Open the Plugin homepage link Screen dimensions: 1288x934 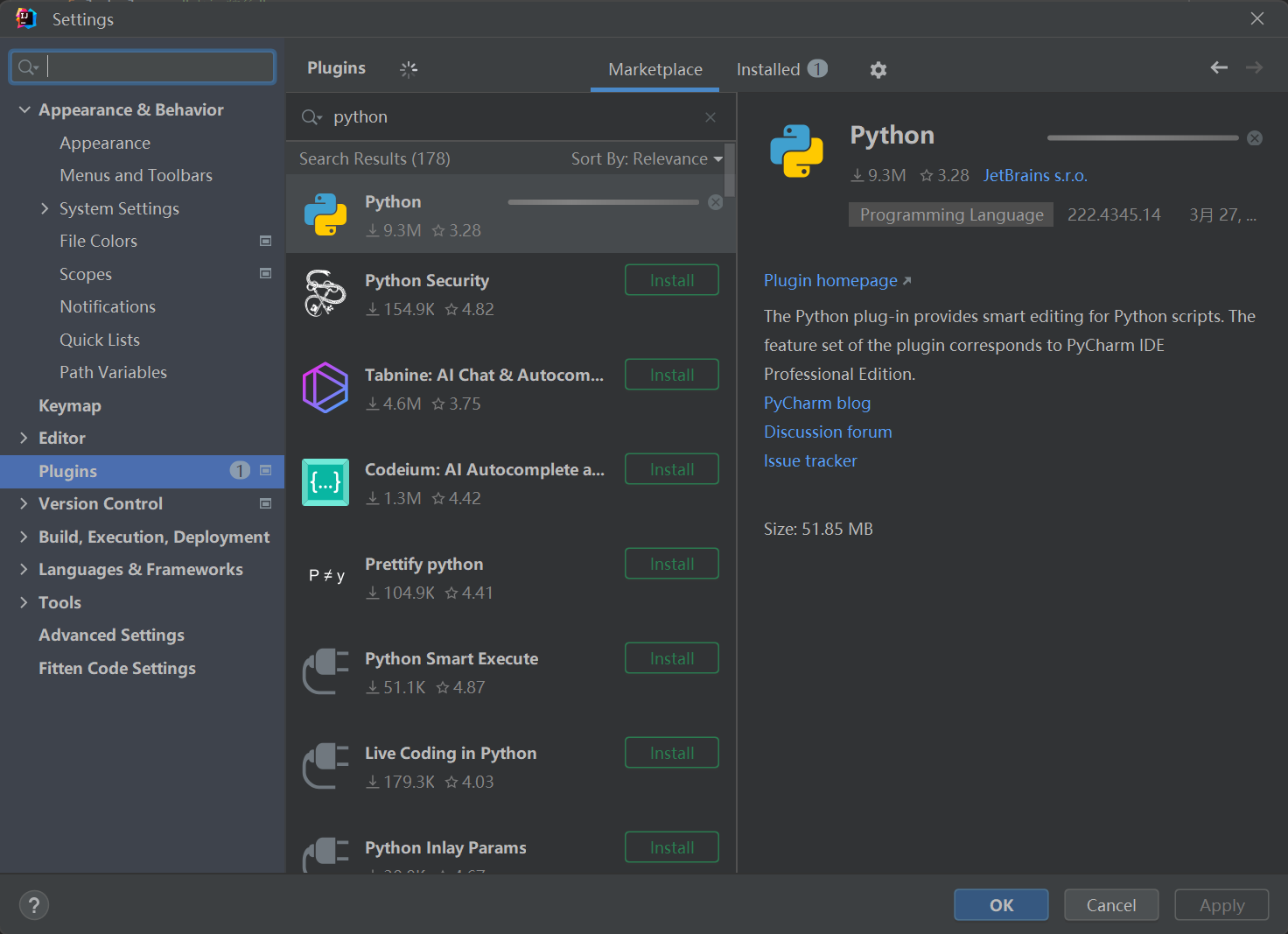837,280
